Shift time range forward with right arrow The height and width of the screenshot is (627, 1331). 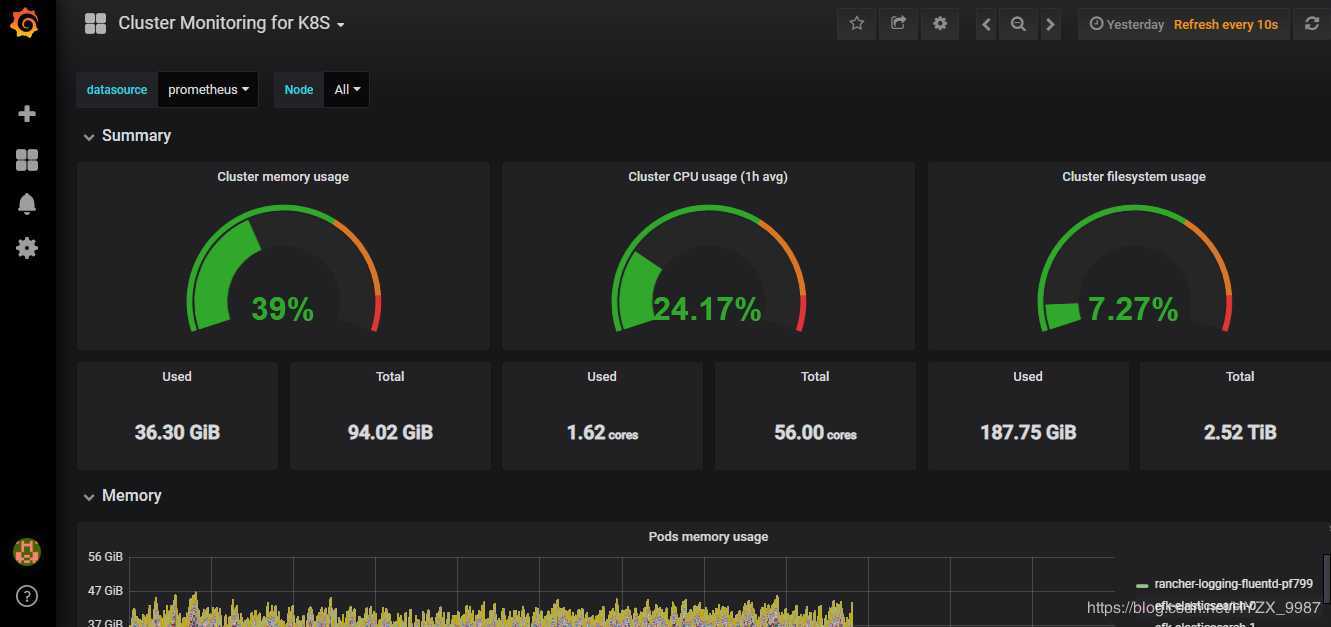(x=1050, y=24)
